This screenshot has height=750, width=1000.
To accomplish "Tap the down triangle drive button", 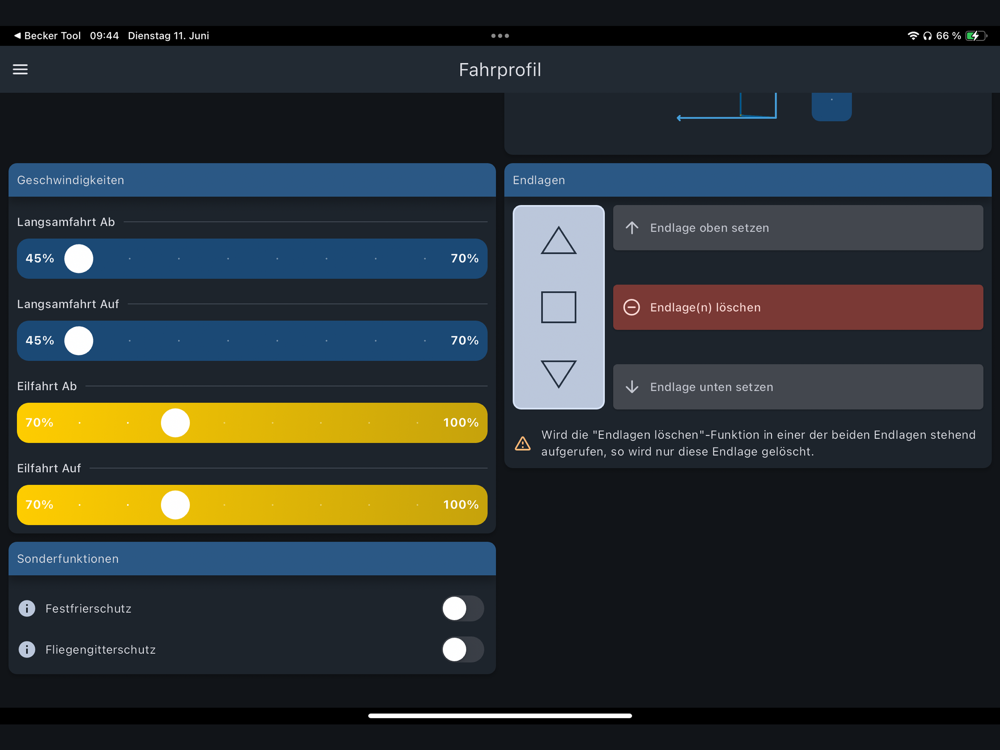I will pos(559,374).
